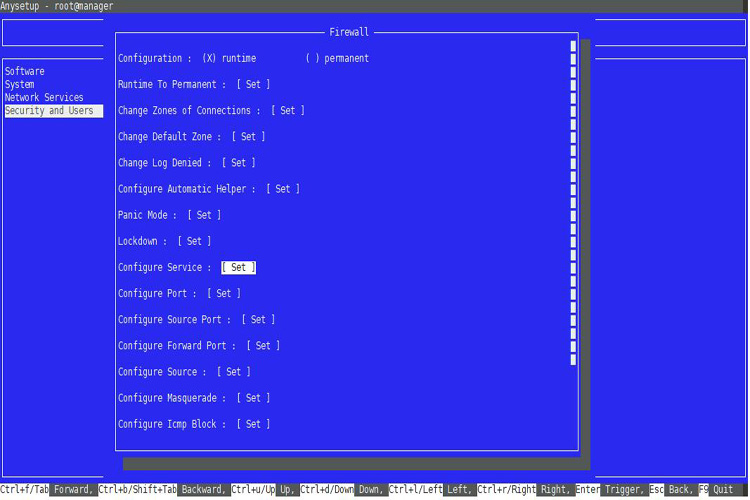This screenshot has height=500, width=750.
Task: Click Set for Runtime To Permanent
Action: click(253, 85)
